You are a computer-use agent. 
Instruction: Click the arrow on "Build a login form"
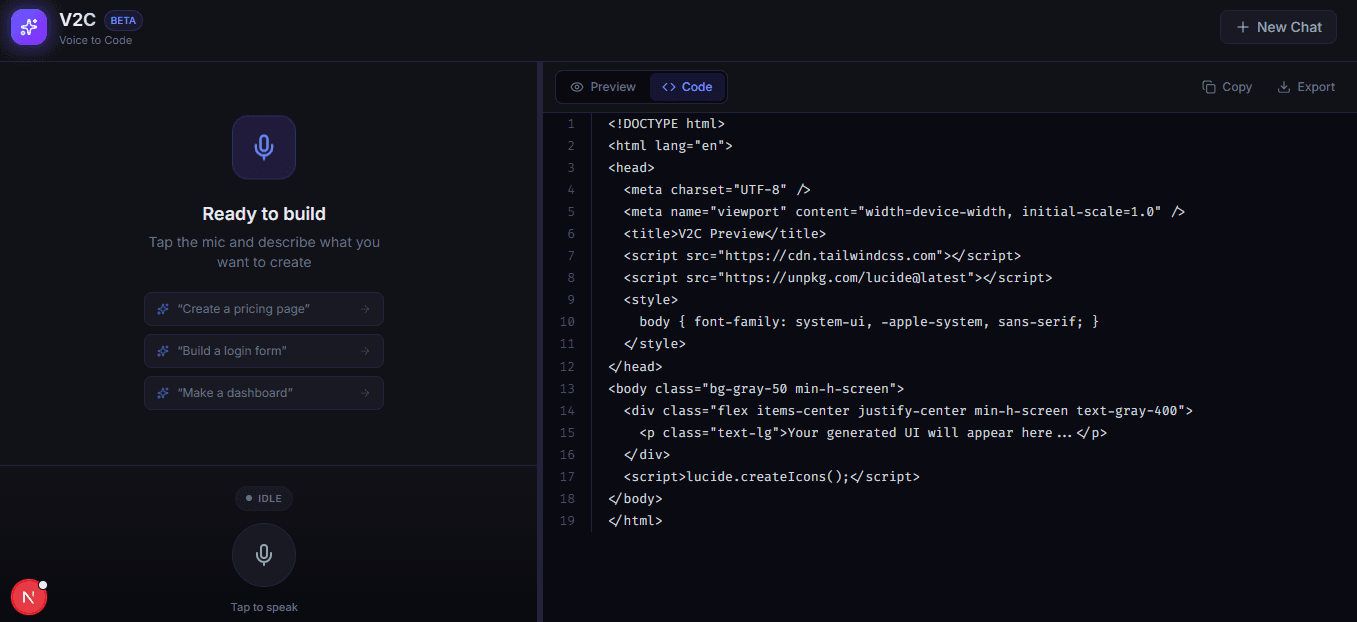coord(365,351)
